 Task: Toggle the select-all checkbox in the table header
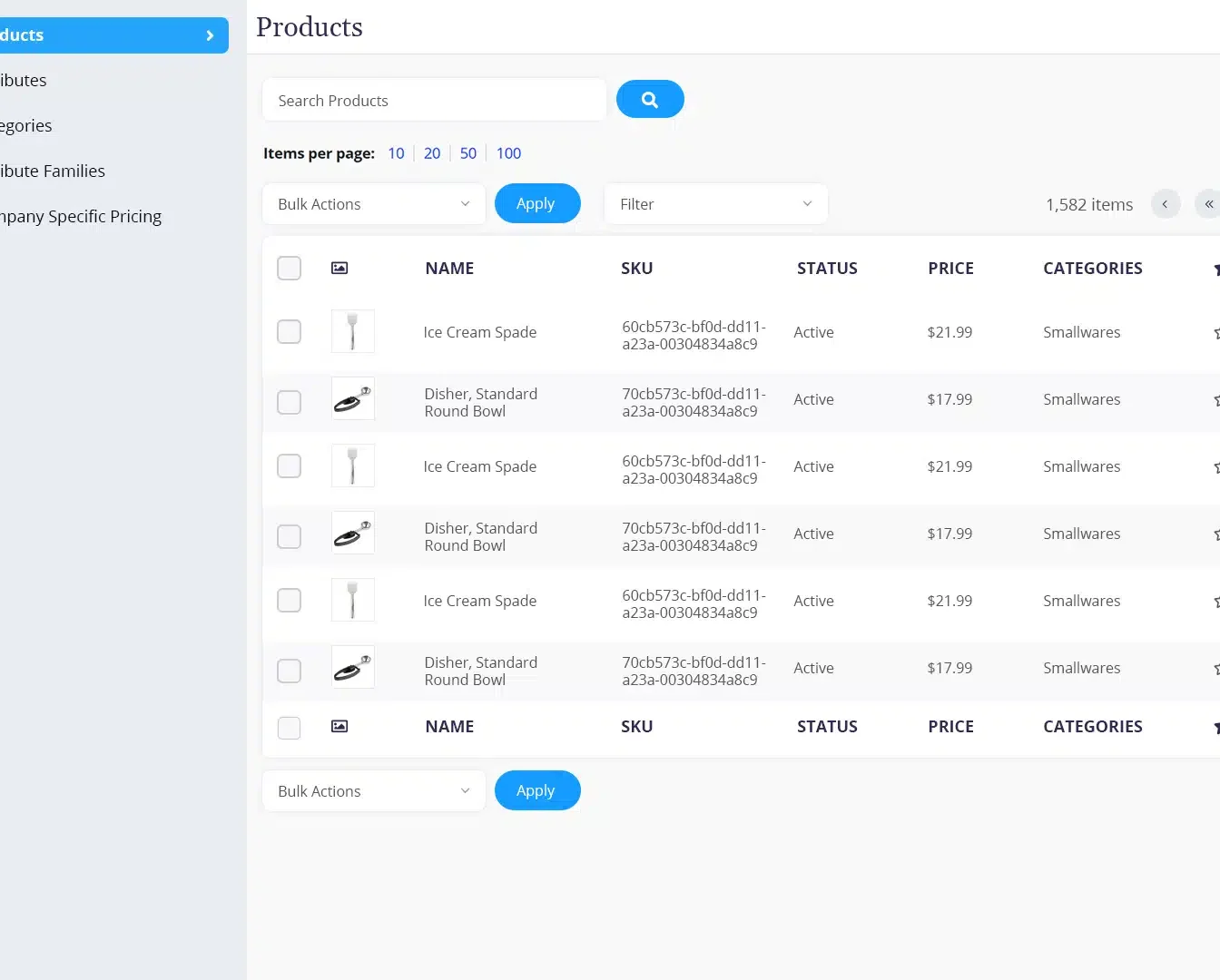289,268
